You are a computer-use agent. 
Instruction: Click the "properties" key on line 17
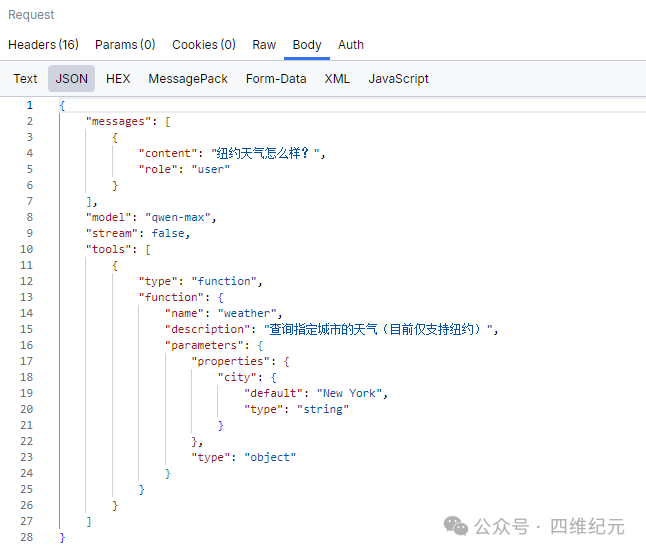click(x=230, y=361)
